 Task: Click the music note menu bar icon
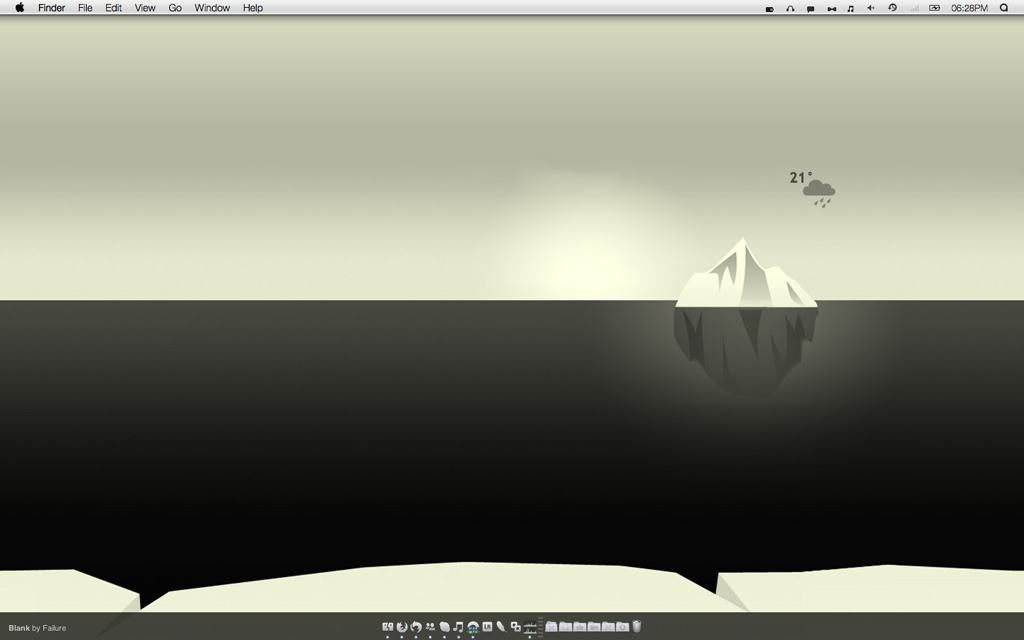click(850, 8)
